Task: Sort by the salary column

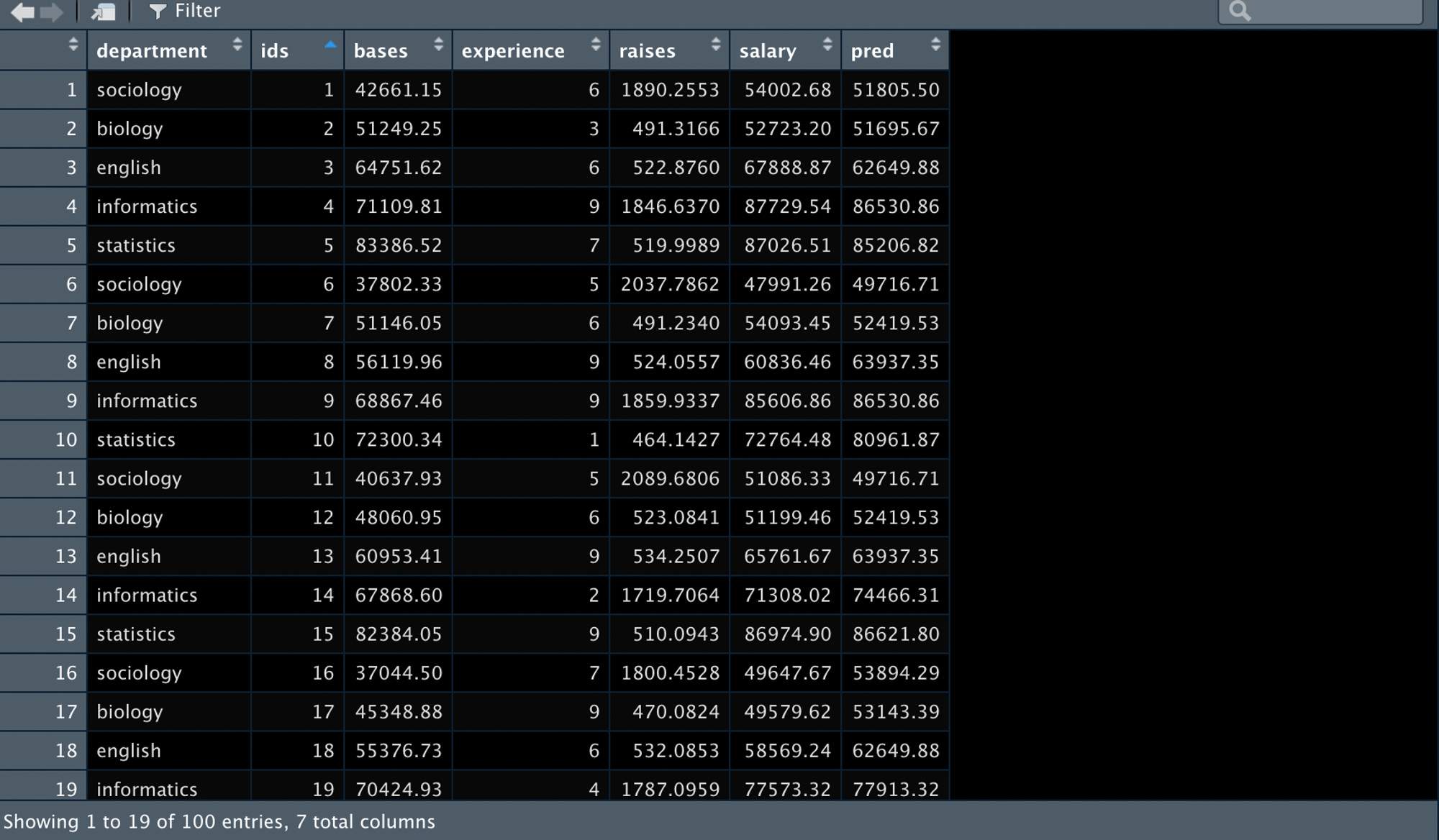Action: coord(786,50)
